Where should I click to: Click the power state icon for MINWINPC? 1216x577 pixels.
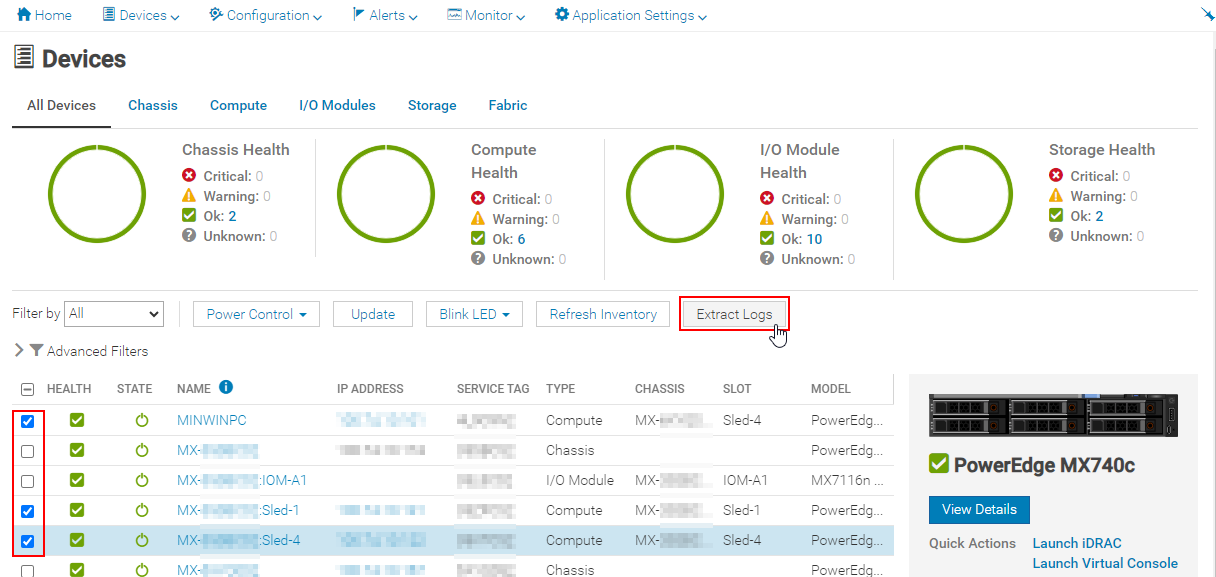click(x=140, y=420)
